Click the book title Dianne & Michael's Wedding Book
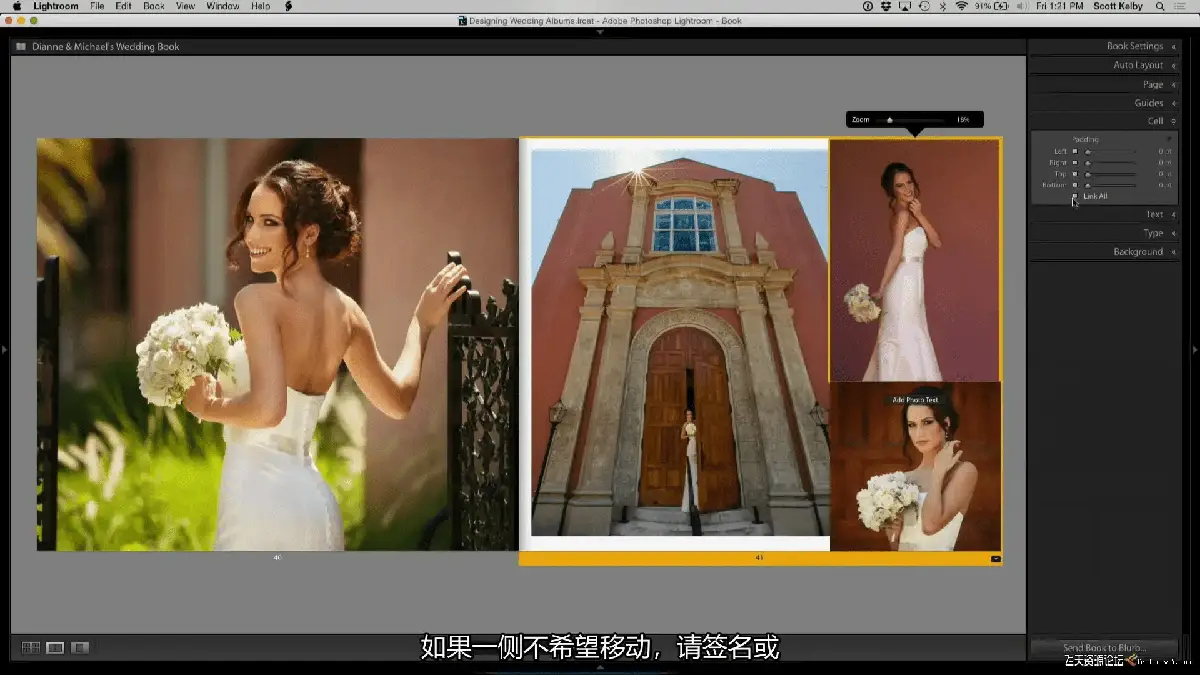1200x675 pixels. pos(105,47)
